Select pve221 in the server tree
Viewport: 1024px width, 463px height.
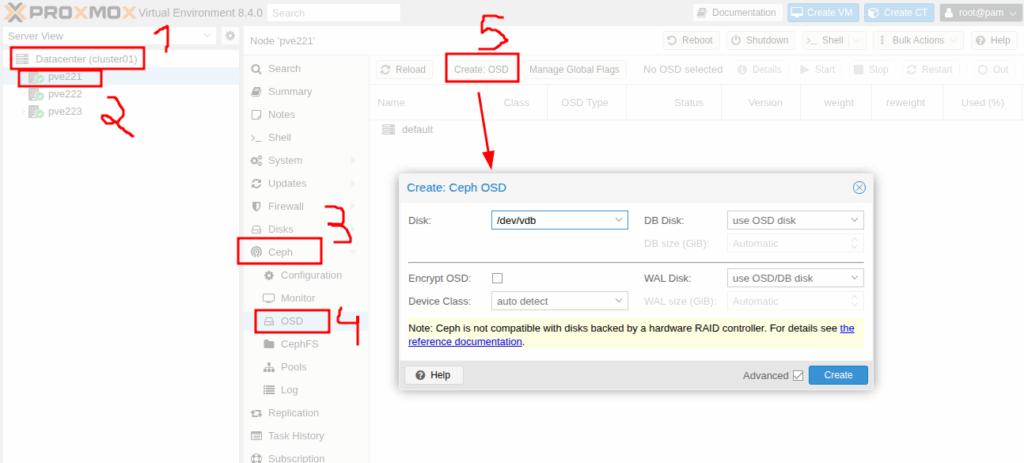[x=65, y=77]
